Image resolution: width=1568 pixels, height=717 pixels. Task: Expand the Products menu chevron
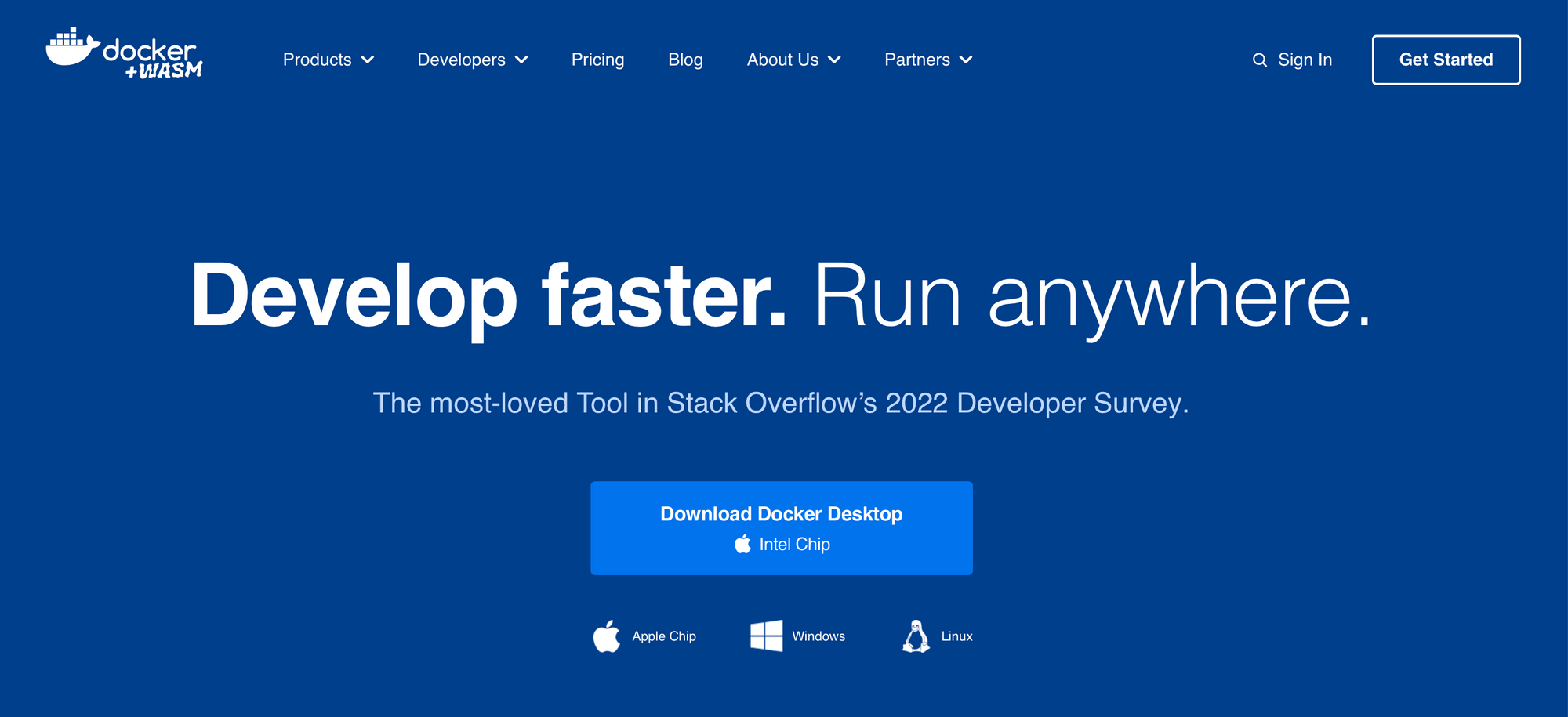tap(368, 60)
